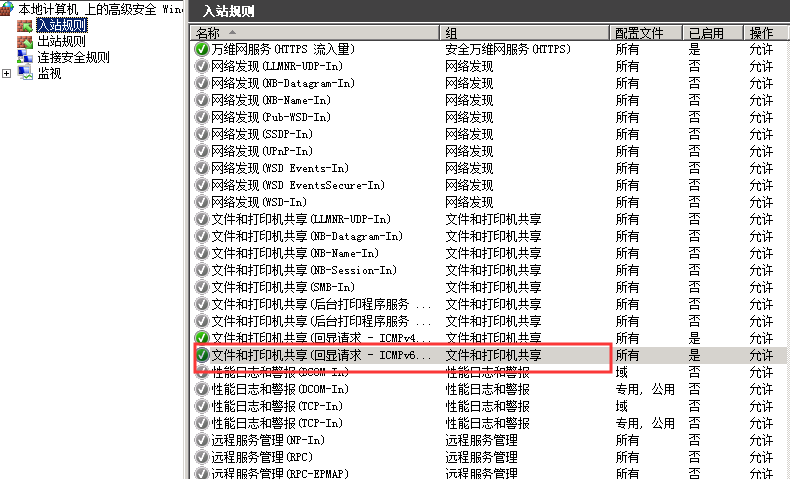Viewport: 790px width, 479px height.
Task: Sort rules by 组 column header
Action: [524, 33]
